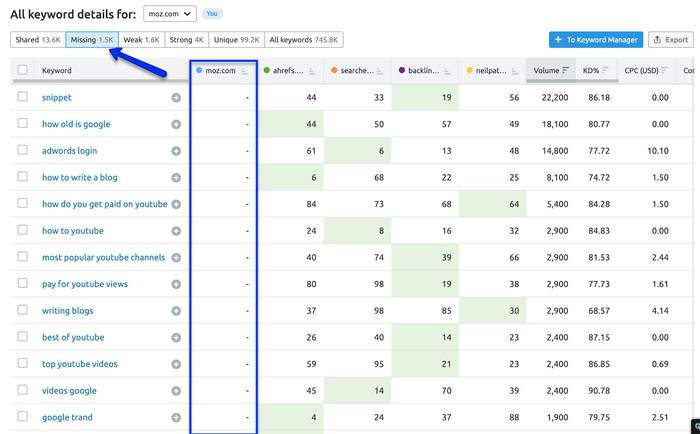This screenshot has width=700, height=434.
Task: Click plus icon next to google trand
Action: (x=176, y=417)
